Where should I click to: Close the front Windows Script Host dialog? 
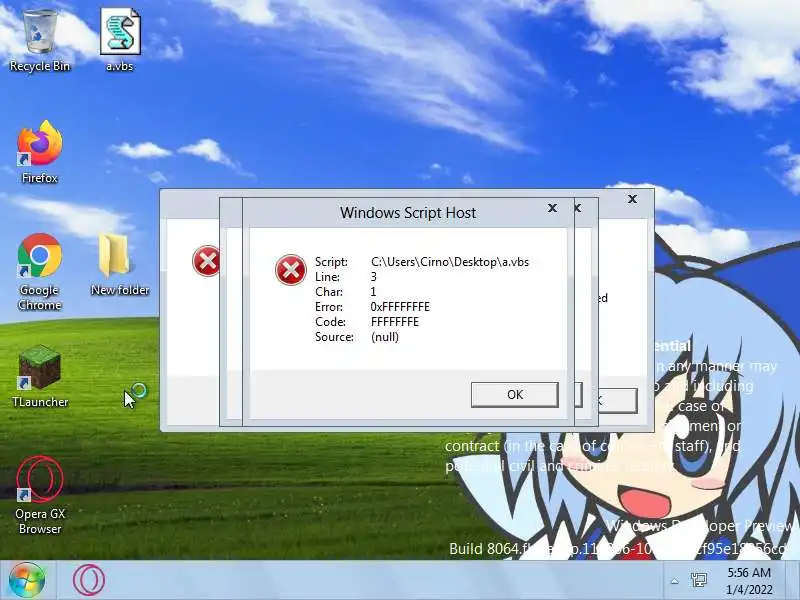(552, 208)
